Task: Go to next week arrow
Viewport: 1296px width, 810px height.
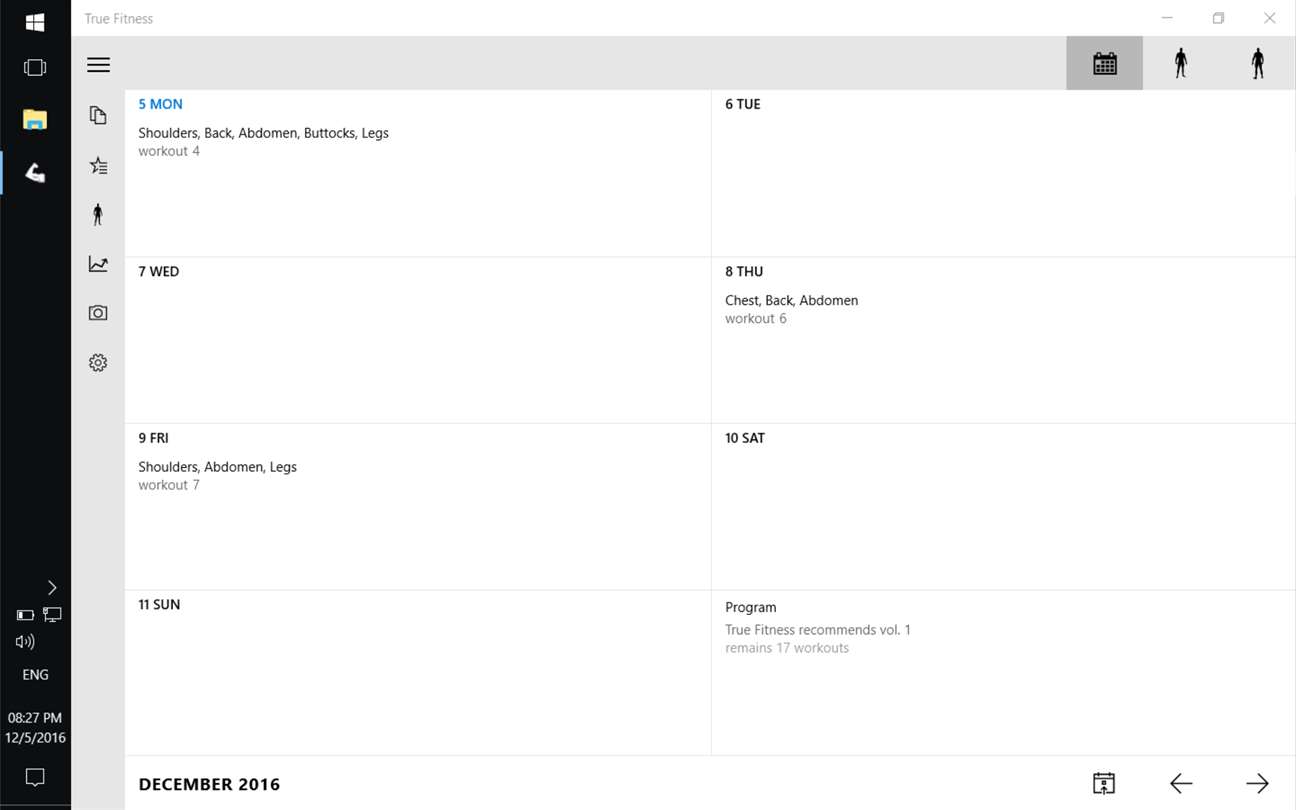Action: [1257, 783]
